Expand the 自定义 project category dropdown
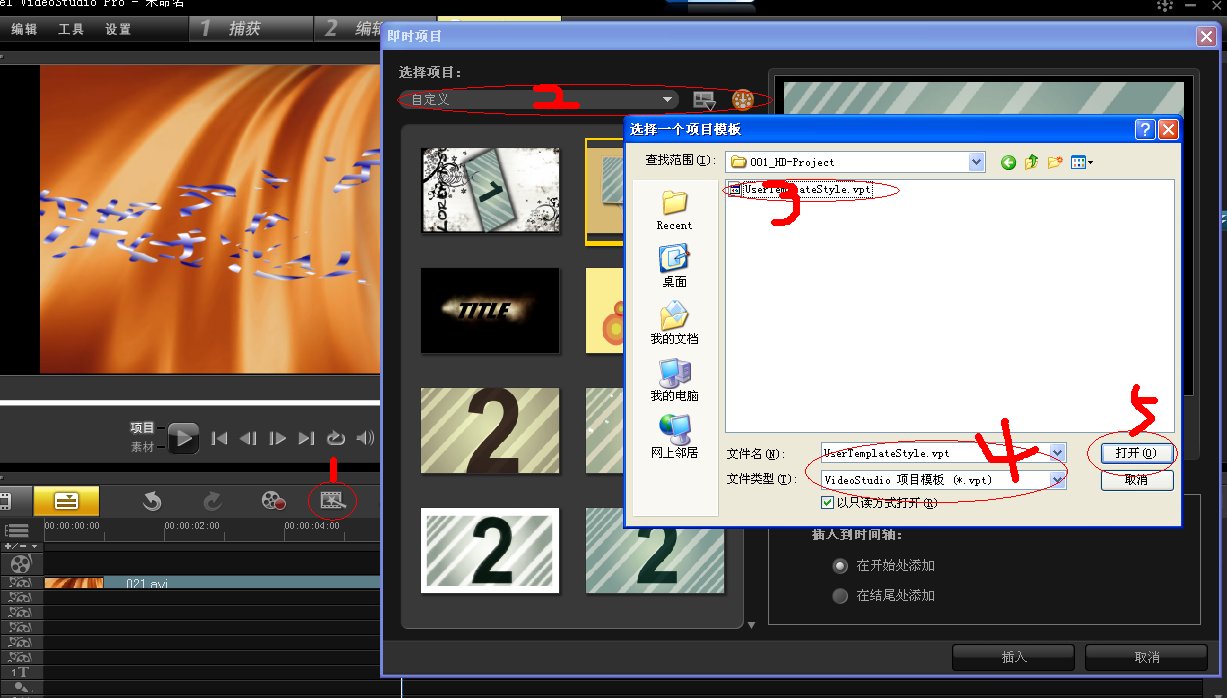This screenshot has width=1227, height=698. tap(667, 100)
